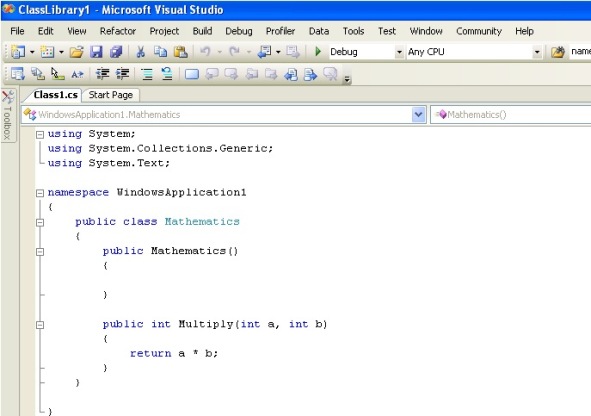The height and width of the screenshot is (416, 591).
Task: Start debugging with green play arrow
Action: click(x=318, y=51)
